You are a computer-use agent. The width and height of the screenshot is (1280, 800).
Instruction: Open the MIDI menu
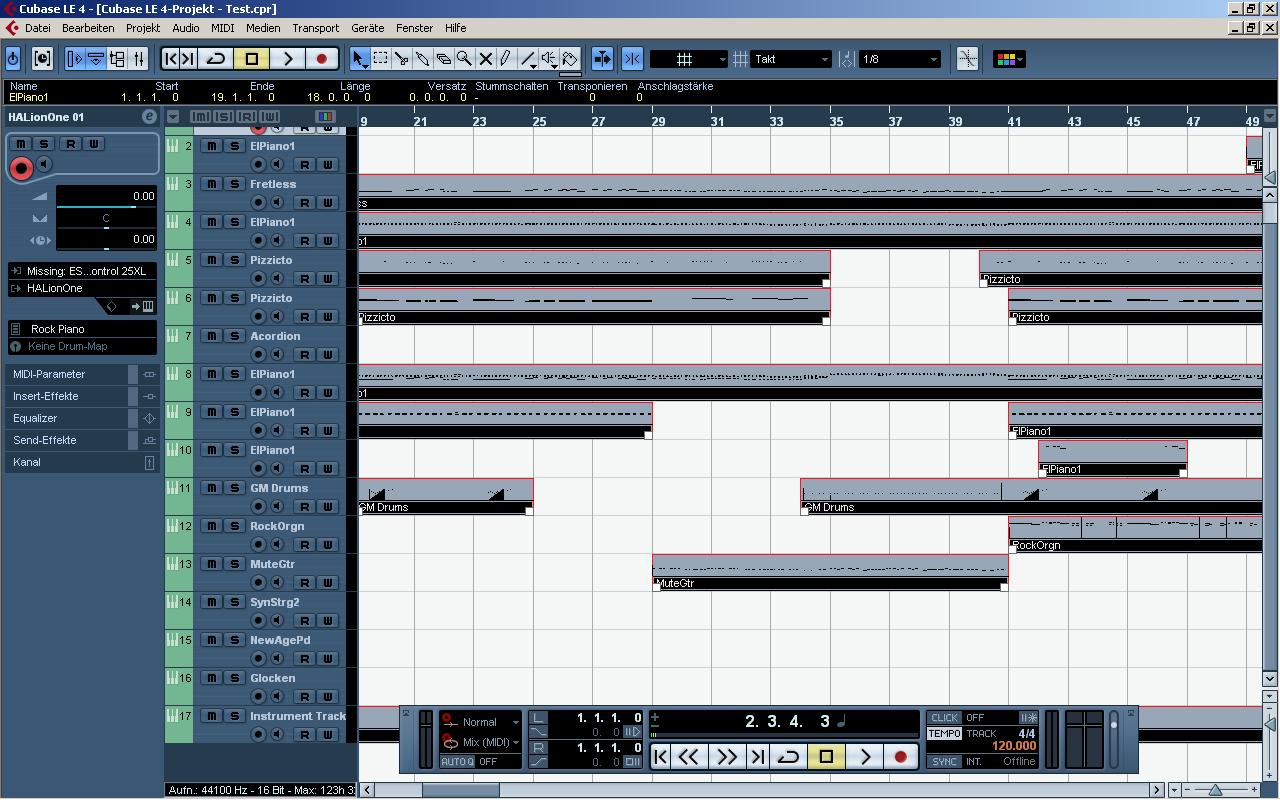point(222,28)
